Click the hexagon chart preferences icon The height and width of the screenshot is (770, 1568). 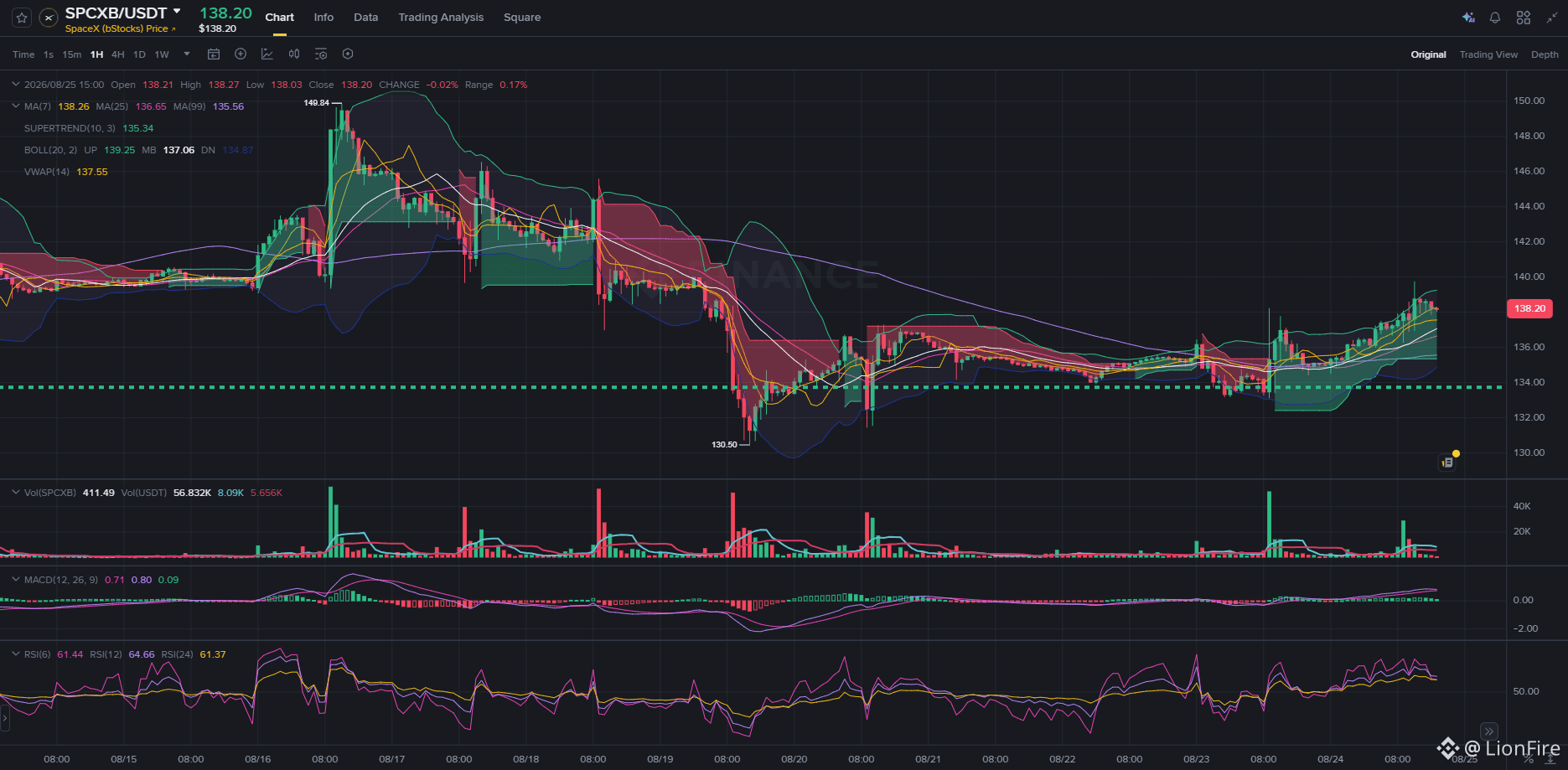coord(348,54)
